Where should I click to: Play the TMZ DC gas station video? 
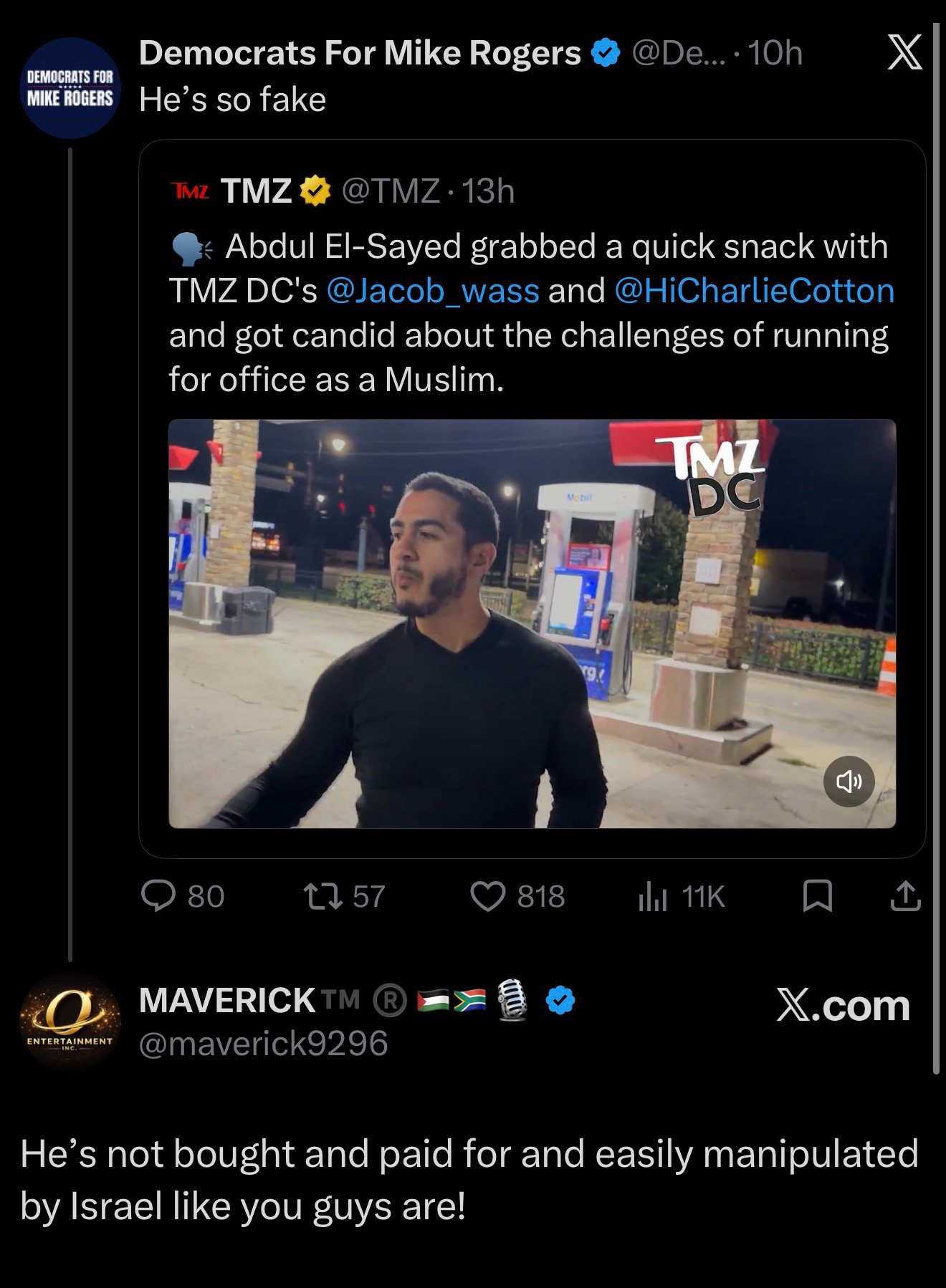(532, 623)
